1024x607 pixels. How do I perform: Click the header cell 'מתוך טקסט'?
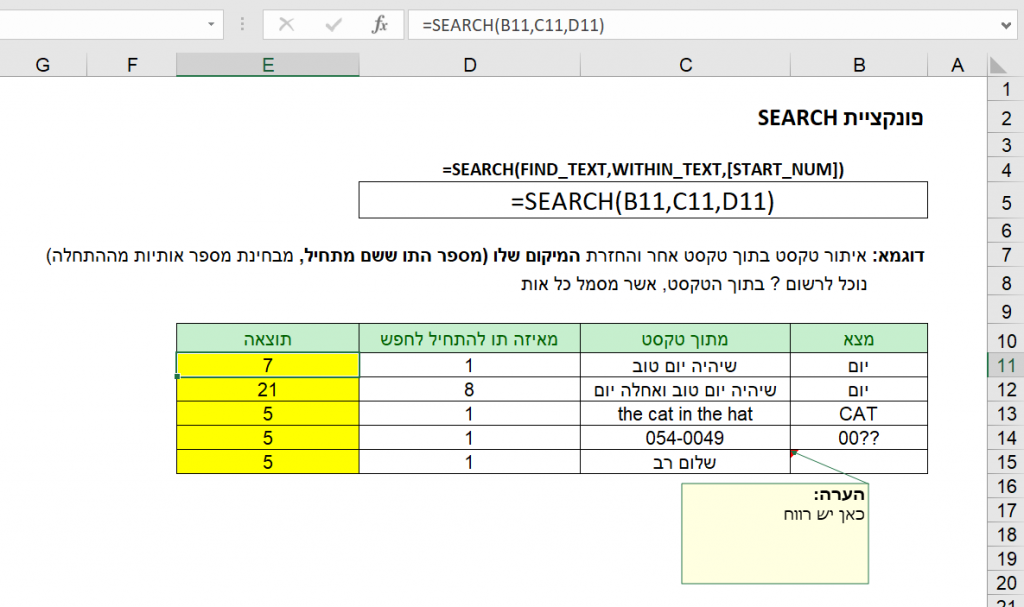click(685, 338)
